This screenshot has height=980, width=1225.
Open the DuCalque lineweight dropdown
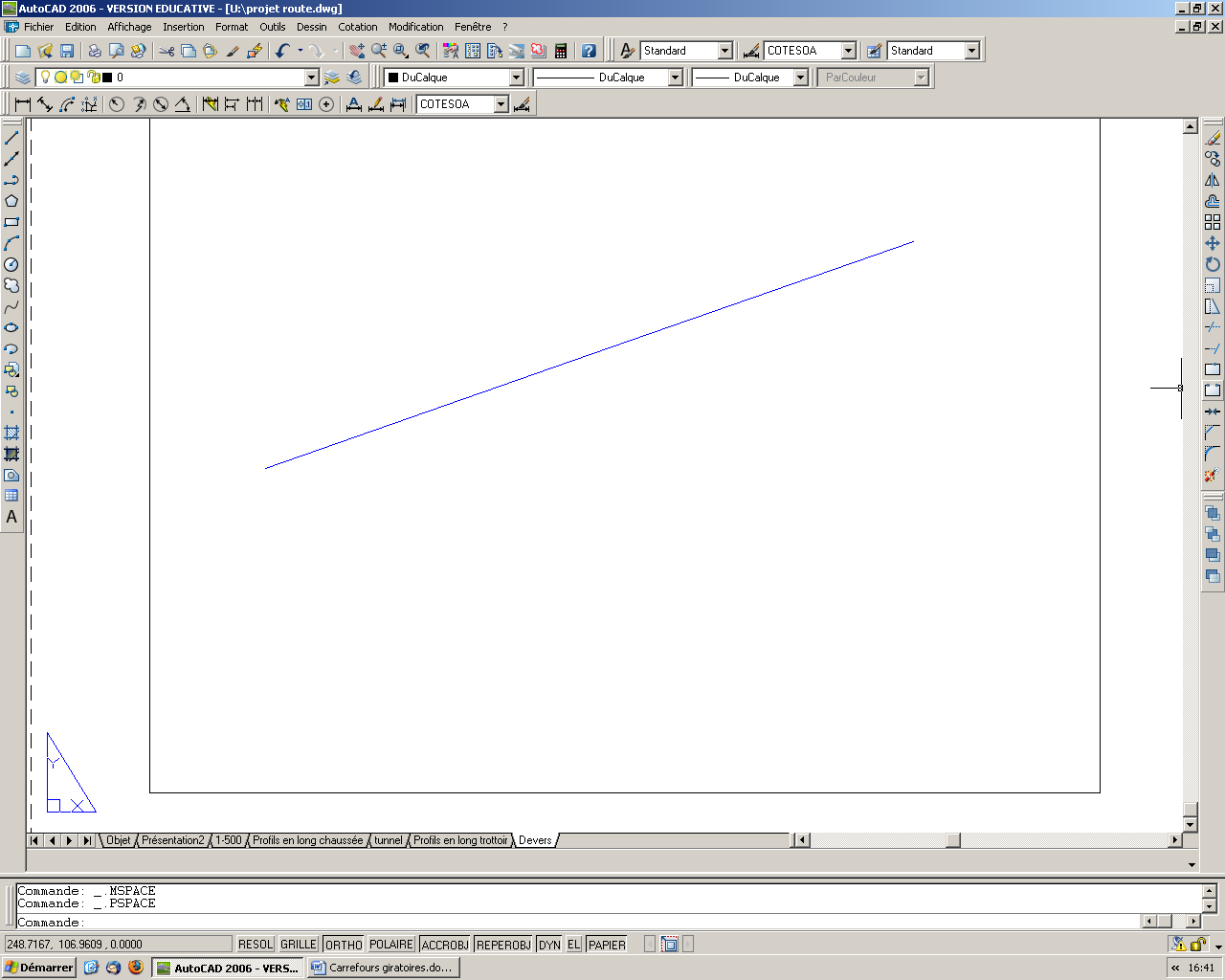(801, 78)
